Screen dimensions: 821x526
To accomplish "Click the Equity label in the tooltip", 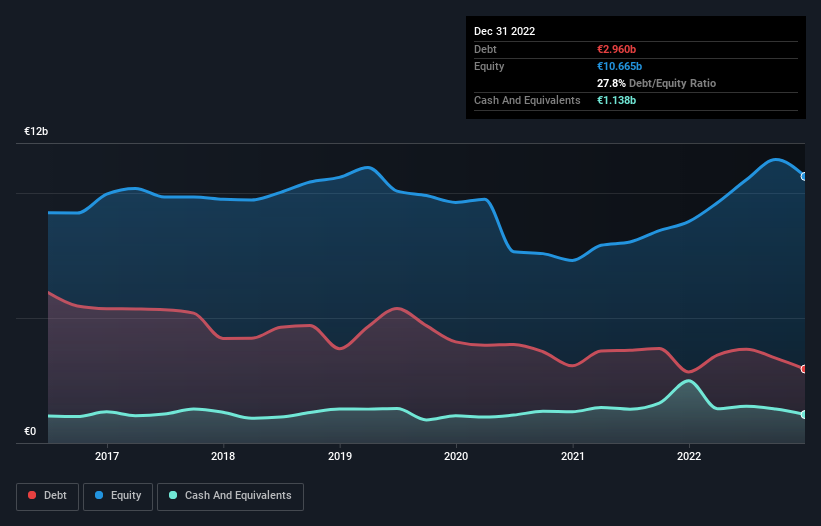I will pyautogui.click(x=489, y=66).
